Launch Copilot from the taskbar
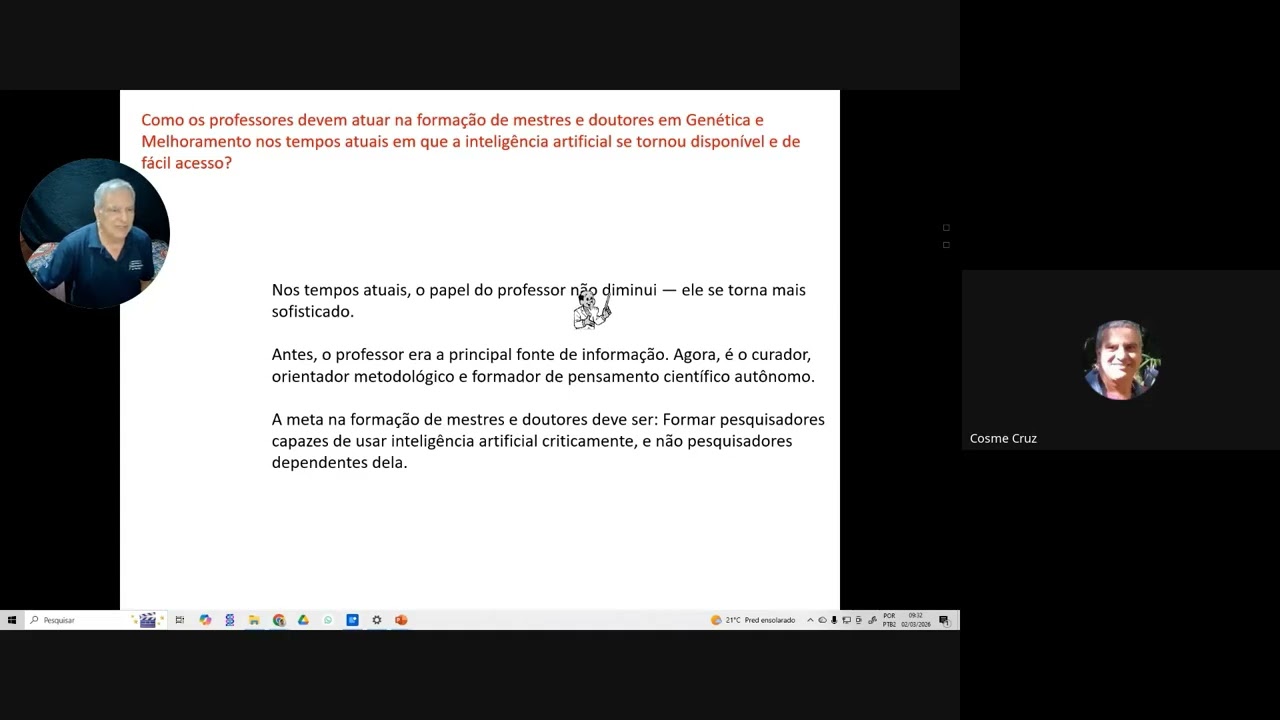The width and height of the screenshot is (1280, 720). [x=205, y=620]
